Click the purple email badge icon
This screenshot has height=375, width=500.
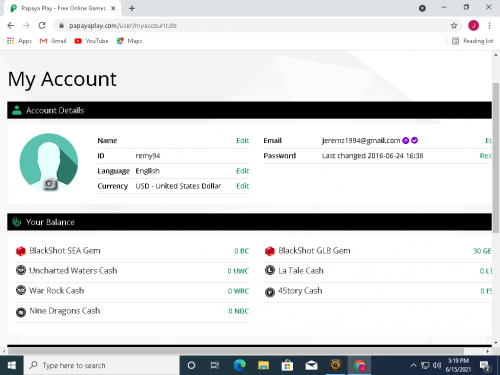tap(405, 141)
